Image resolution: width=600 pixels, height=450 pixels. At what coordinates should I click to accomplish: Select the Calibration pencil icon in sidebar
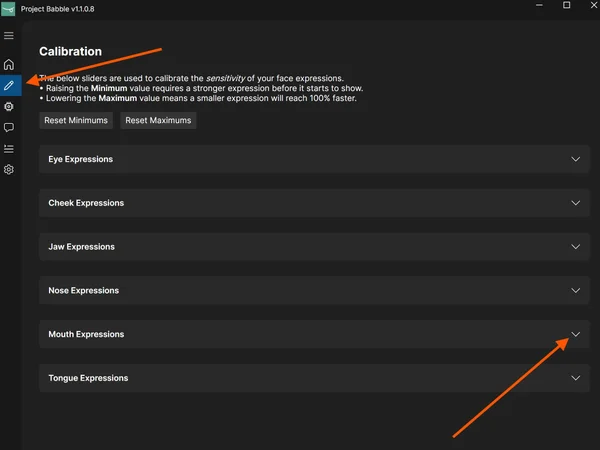9,86
